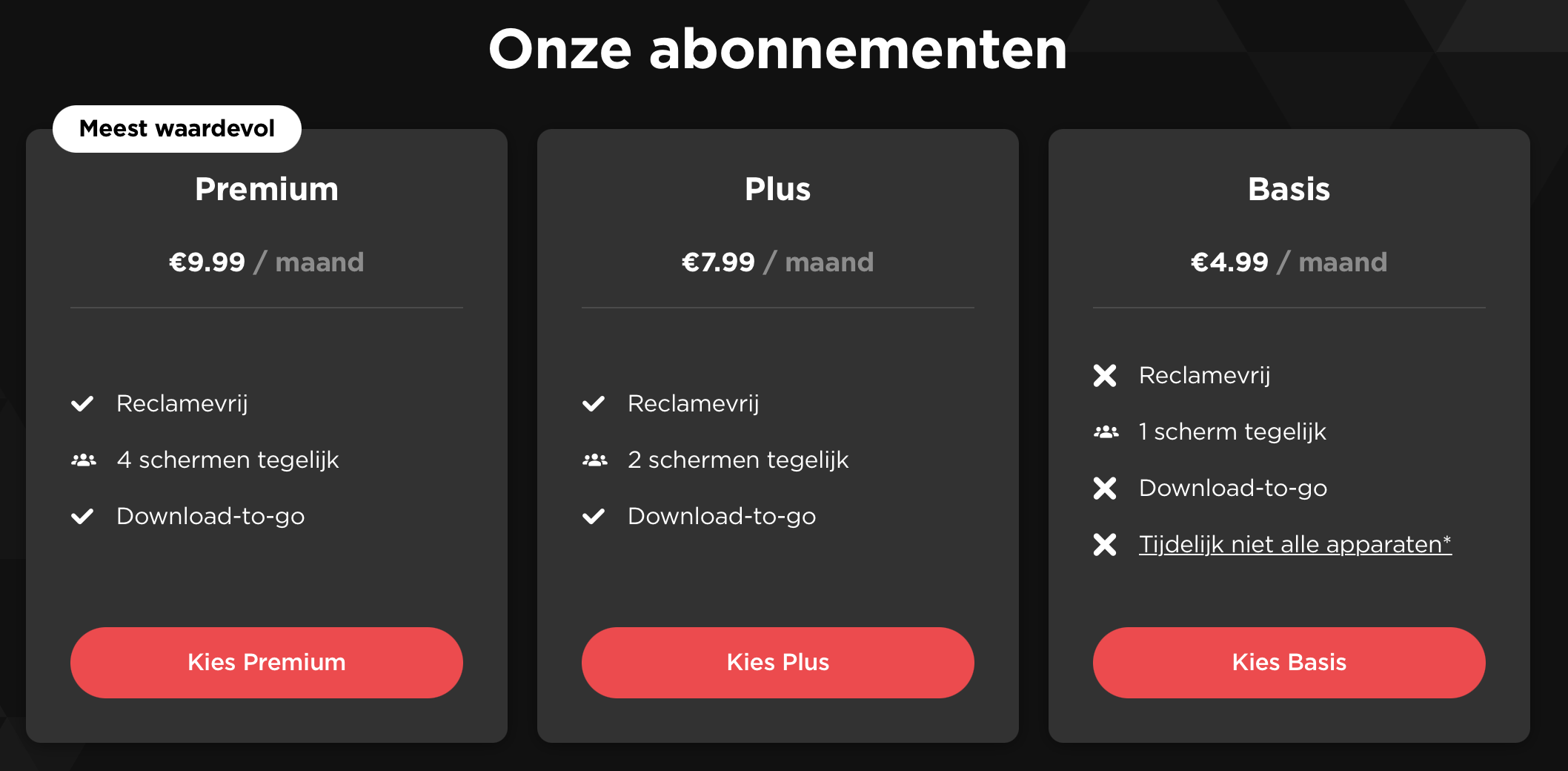Viewport: 1568px width, 771px height.
Task: Click the X icon beside Basis Reclamevrij
Action: coord(1105,376)
